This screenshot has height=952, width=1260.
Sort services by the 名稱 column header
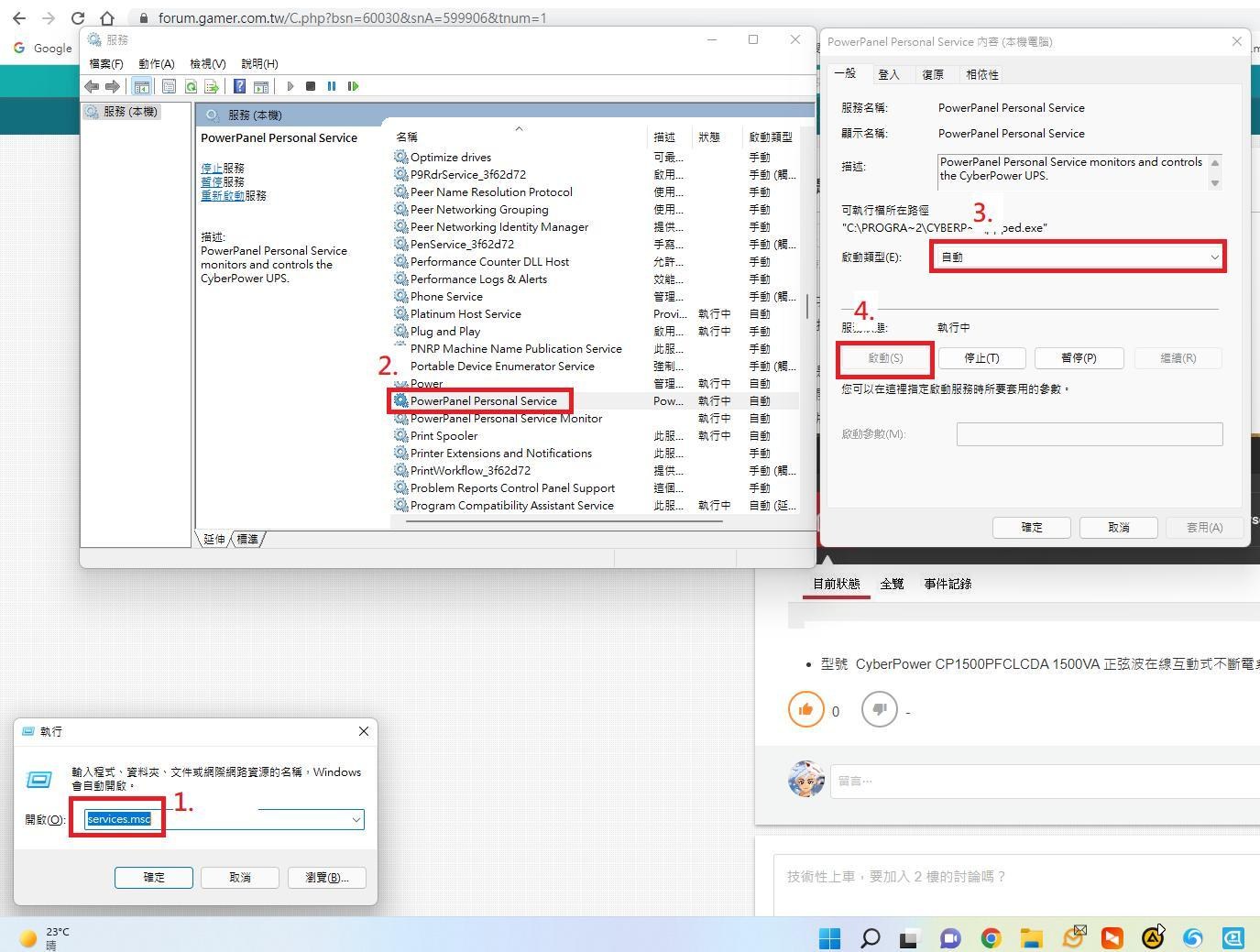407,137
